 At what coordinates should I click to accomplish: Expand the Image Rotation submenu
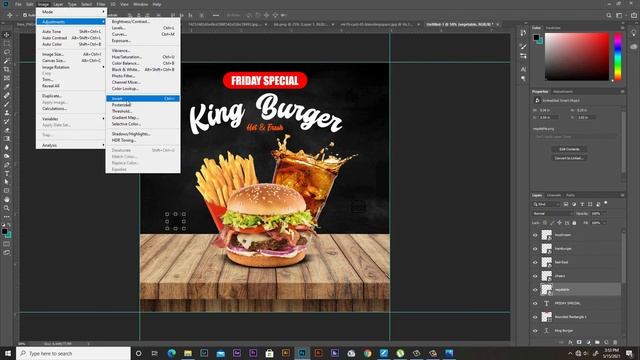(x=71, y=67)
